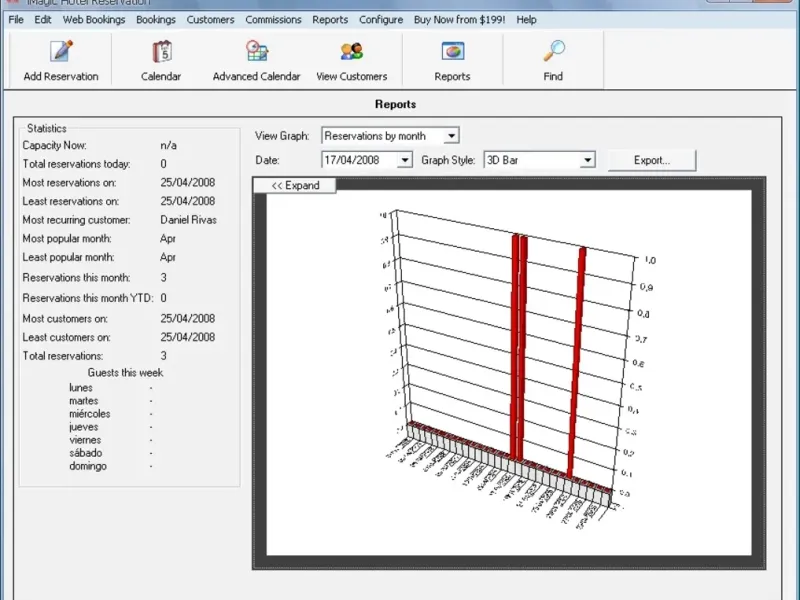Open the Customers menu

(210, 20)
